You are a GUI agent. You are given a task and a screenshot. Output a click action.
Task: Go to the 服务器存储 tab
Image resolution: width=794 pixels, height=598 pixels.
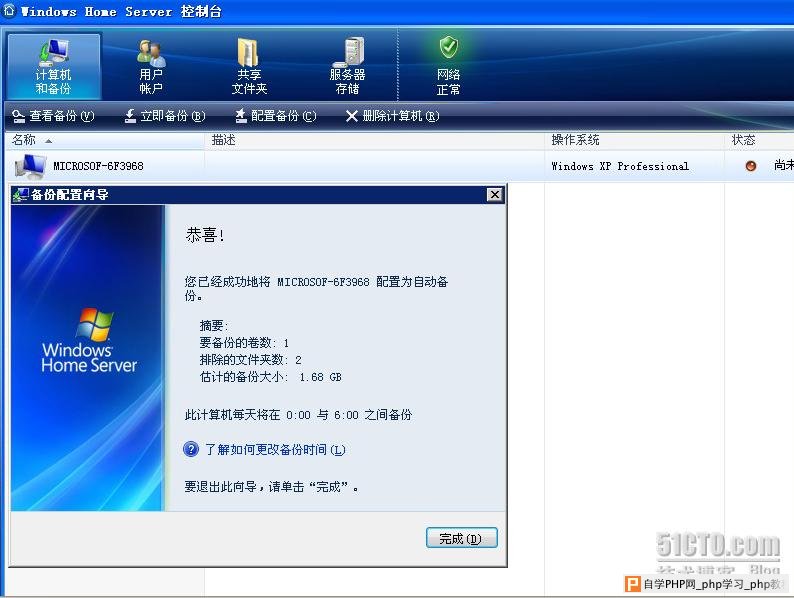(x=347, y=66)
